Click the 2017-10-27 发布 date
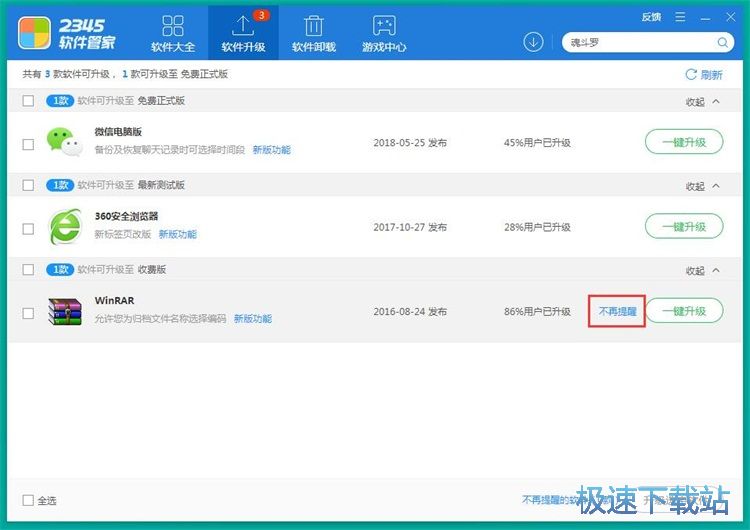This screenshot has height=530, width=750. pos(410,227)
